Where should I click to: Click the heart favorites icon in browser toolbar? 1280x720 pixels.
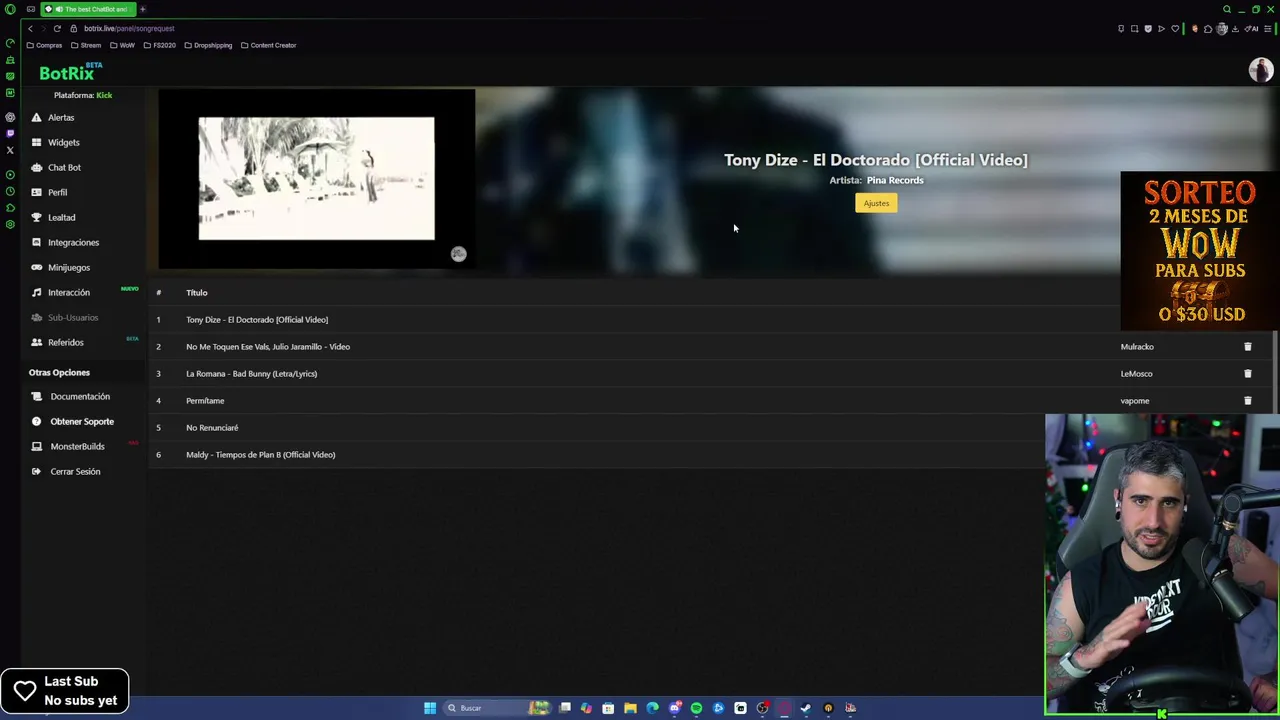[1175, 29]
